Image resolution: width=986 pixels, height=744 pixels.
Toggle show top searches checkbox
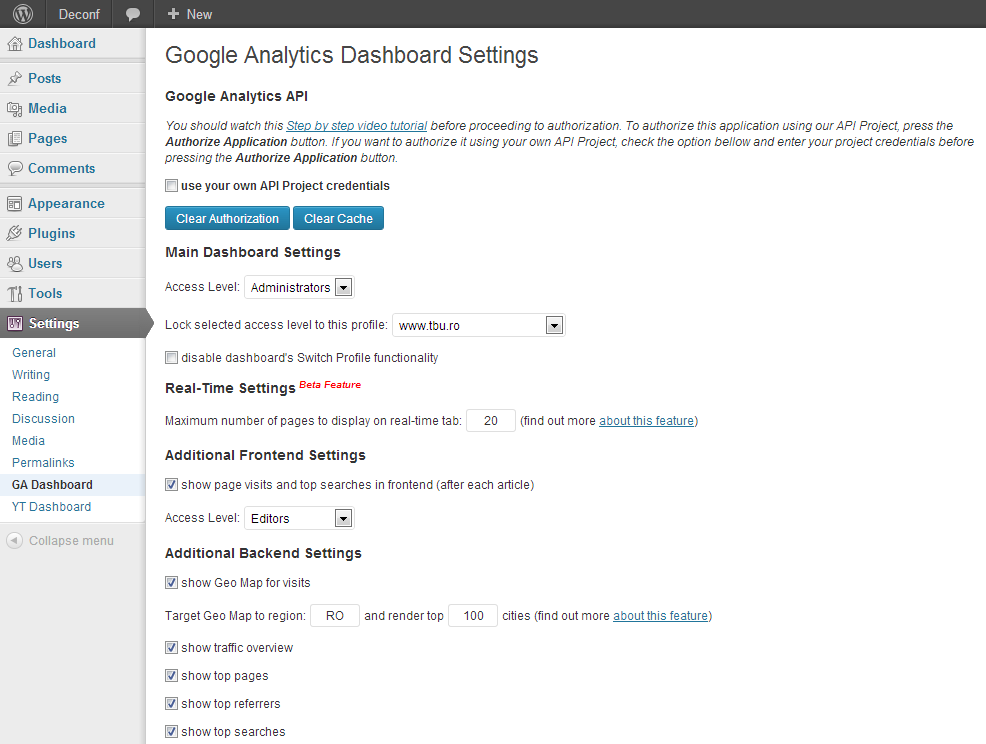click(x=171, y=732)
